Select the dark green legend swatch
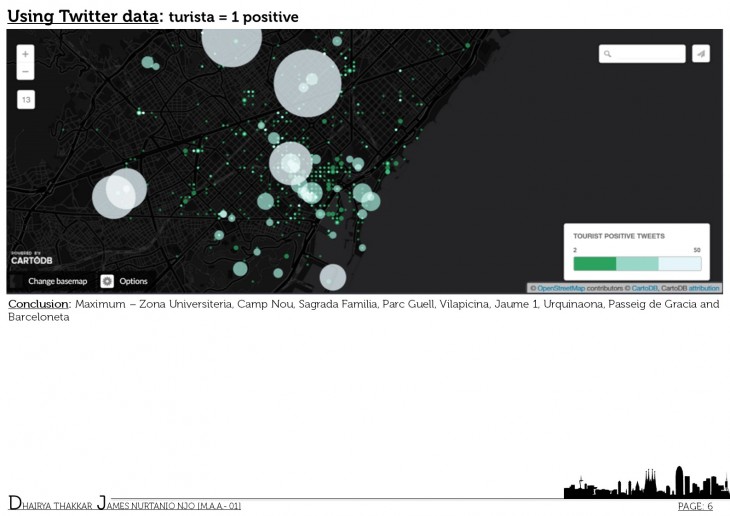The height and width of the screenshot is (516, 730). click(594, 264)
